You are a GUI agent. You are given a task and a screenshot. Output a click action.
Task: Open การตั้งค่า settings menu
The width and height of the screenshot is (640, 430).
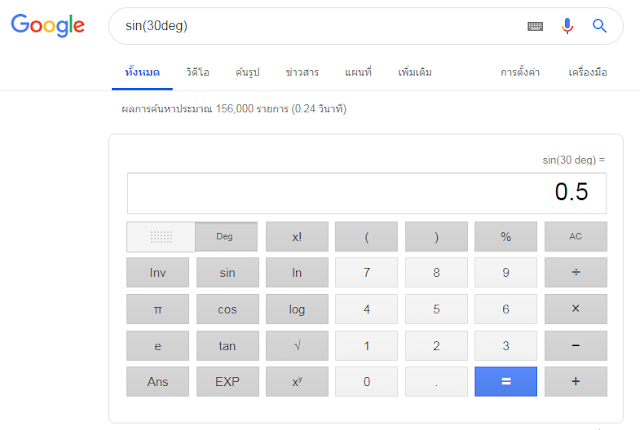[x=520, y=73]
